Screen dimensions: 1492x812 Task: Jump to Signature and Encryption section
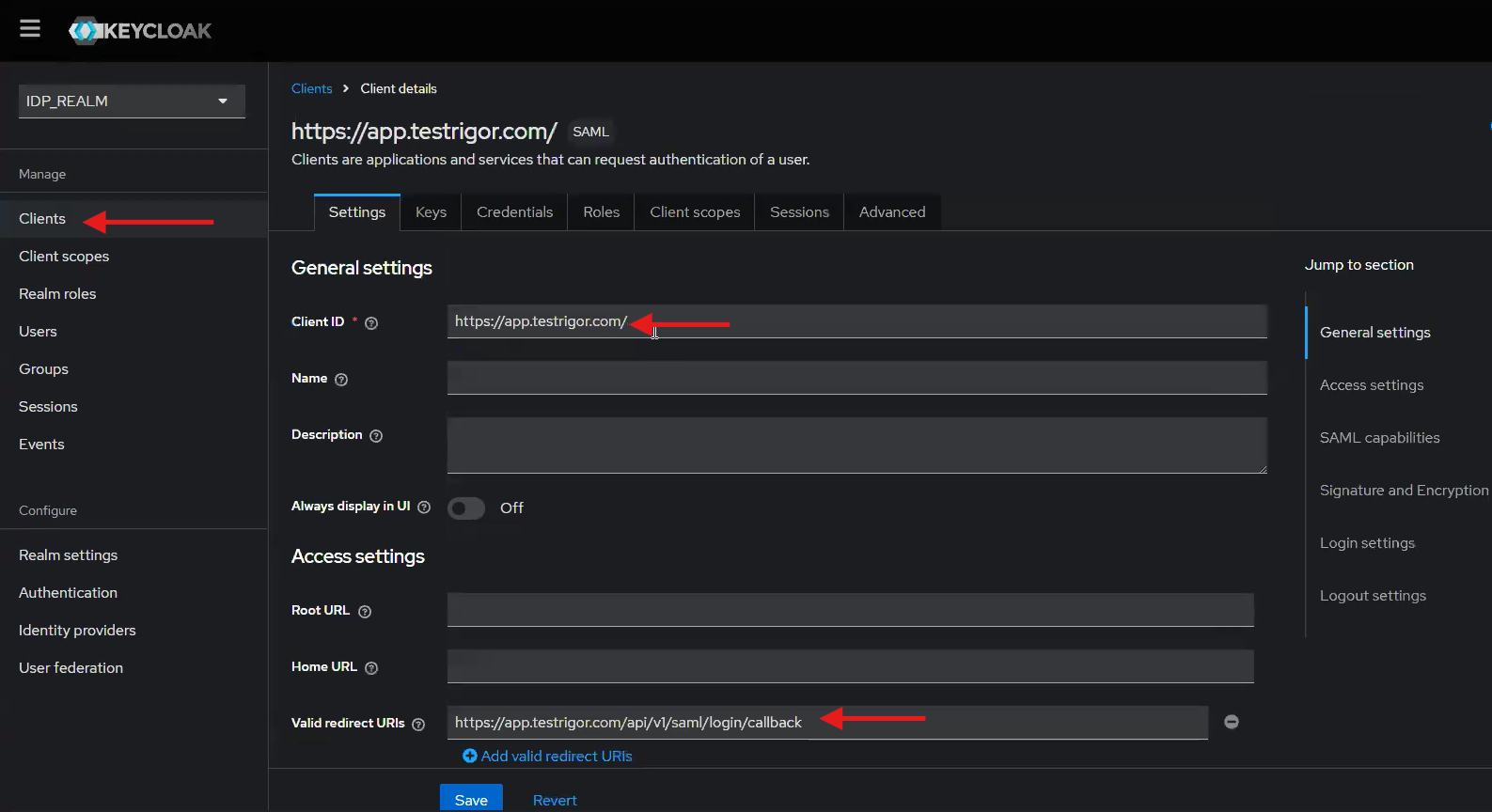[1404, 491]
